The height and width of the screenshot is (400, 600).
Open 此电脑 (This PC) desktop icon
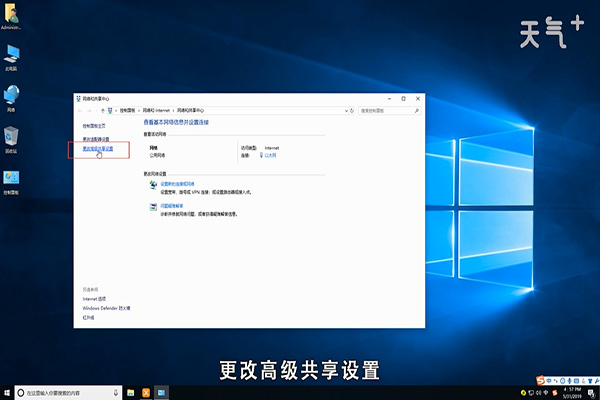(x=11, y=58)
